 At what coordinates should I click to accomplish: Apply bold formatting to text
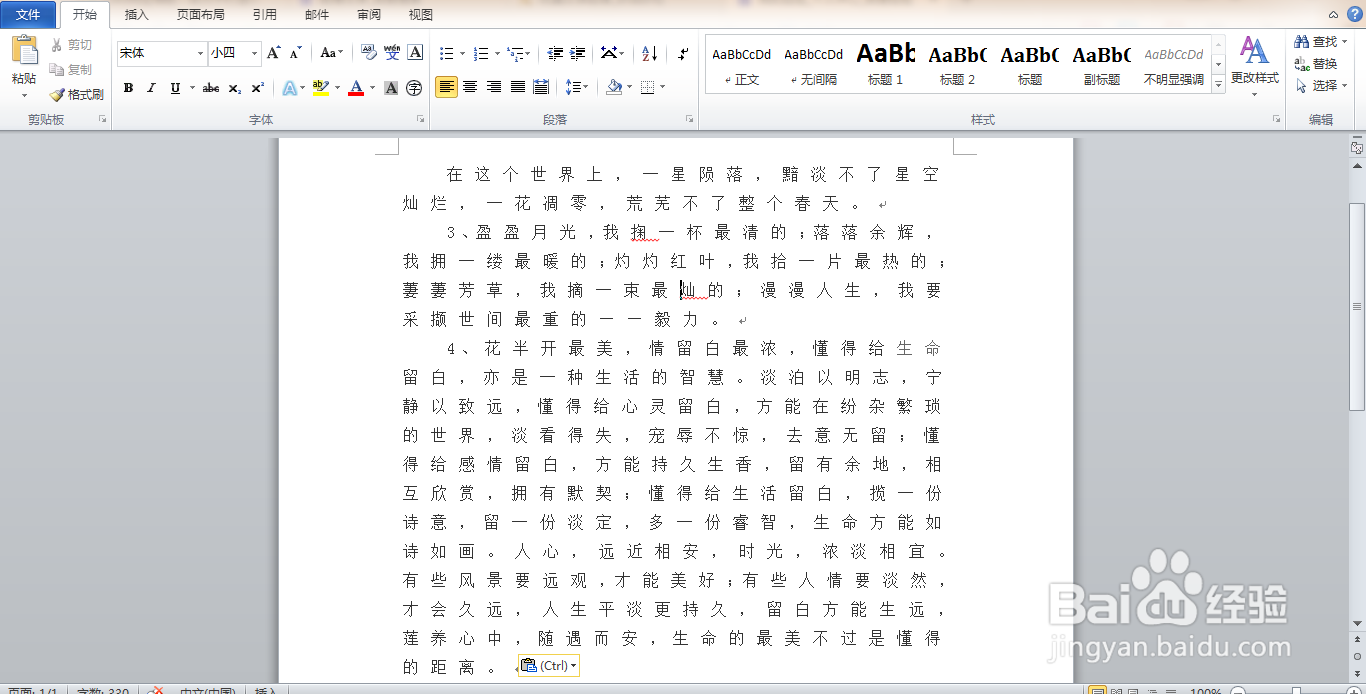click(128, 88)
